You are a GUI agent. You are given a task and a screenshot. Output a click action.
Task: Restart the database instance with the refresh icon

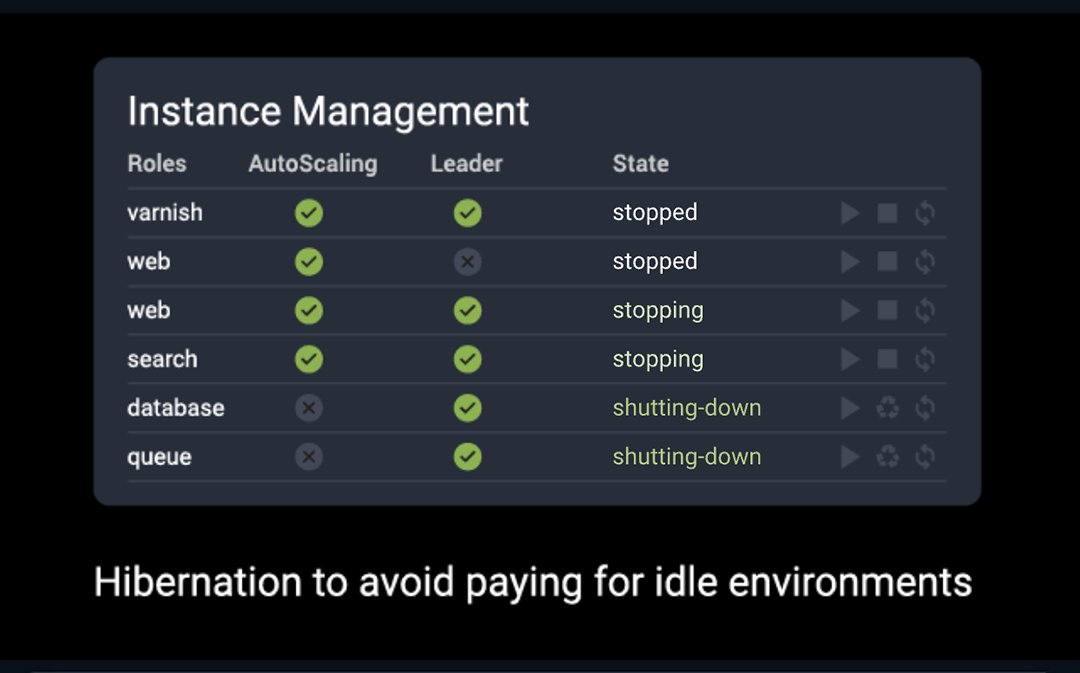point(925,408)
